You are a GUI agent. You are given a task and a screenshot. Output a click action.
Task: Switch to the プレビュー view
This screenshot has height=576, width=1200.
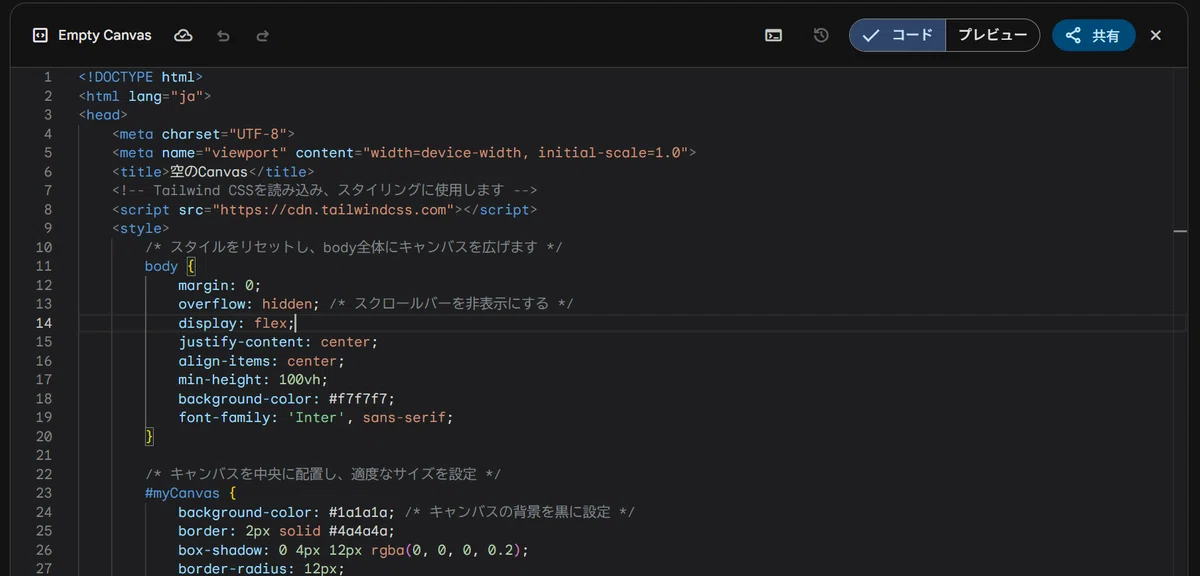click(992, 35)
